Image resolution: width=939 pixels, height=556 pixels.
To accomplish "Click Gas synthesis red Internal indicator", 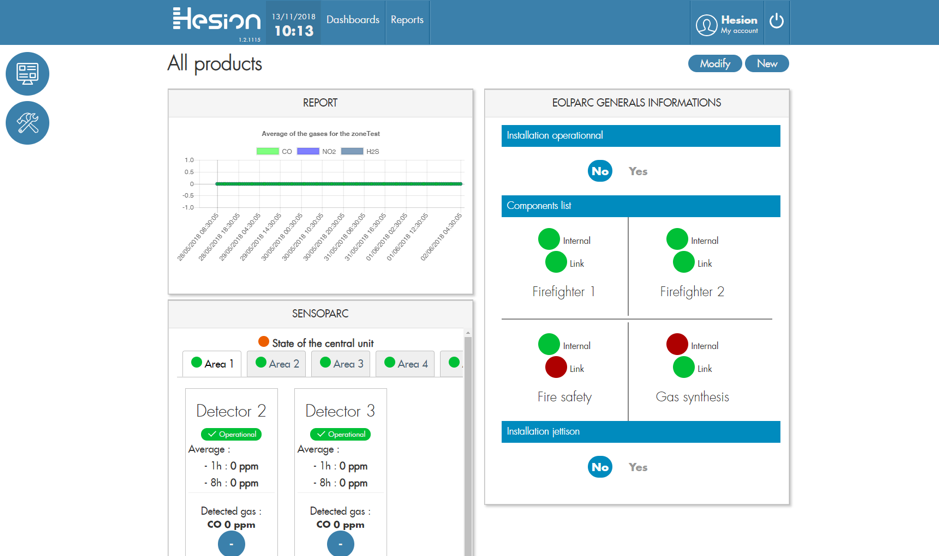I will click(677, 345).
